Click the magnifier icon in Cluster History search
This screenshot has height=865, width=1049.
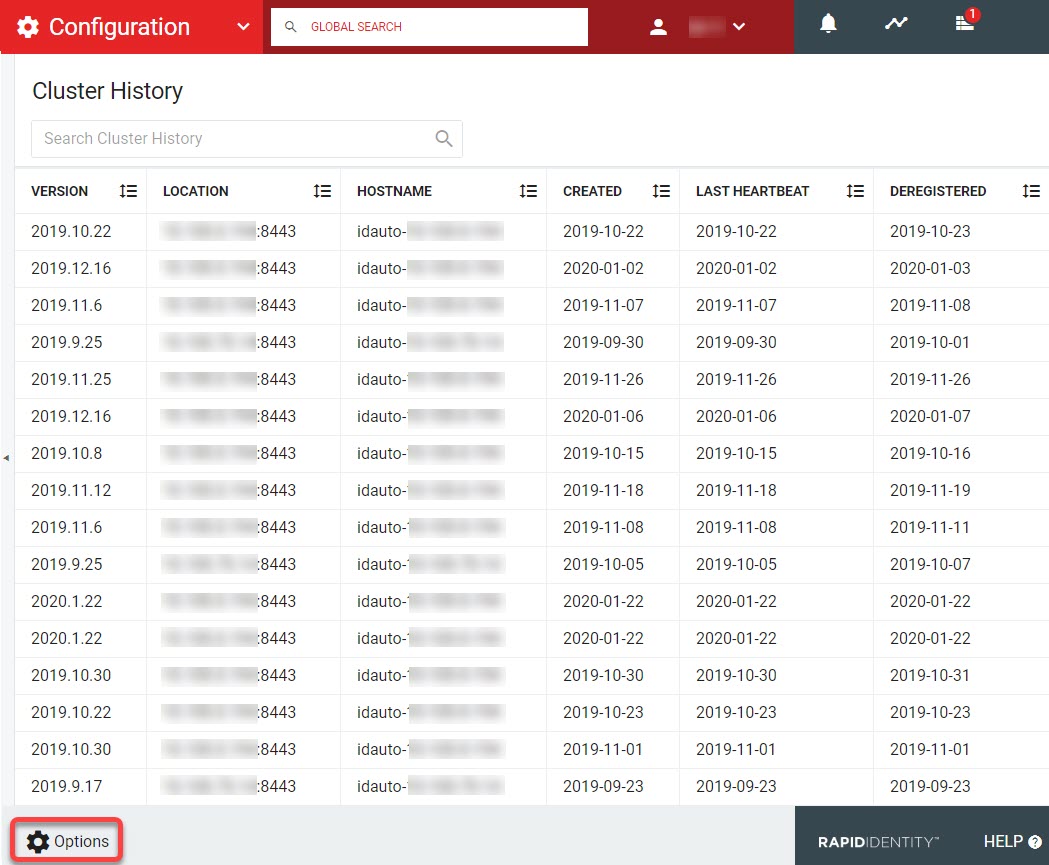coord(444,139)
